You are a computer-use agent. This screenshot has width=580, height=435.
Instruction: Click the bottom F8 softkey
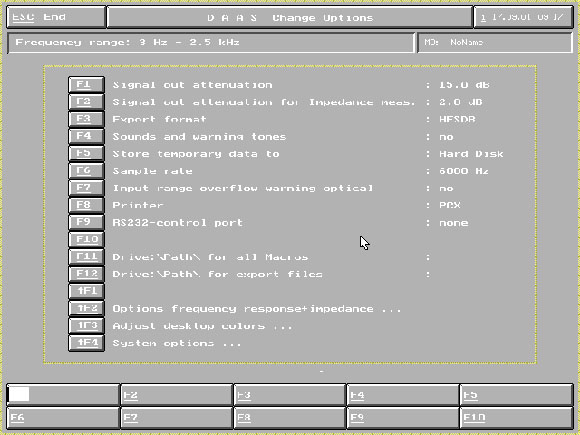tap(290, 418)
